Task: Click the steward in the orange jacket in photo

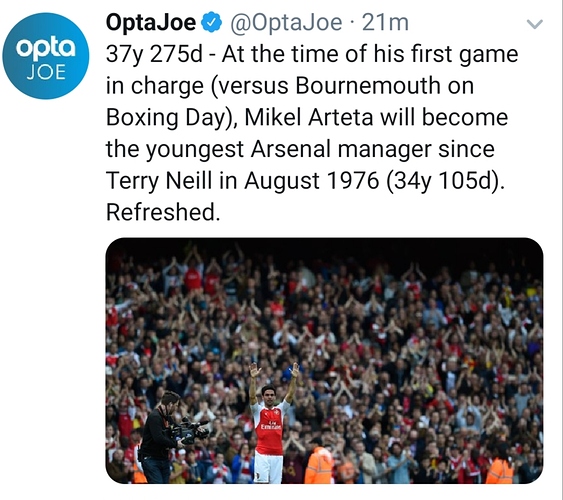Action: [318, 465]
